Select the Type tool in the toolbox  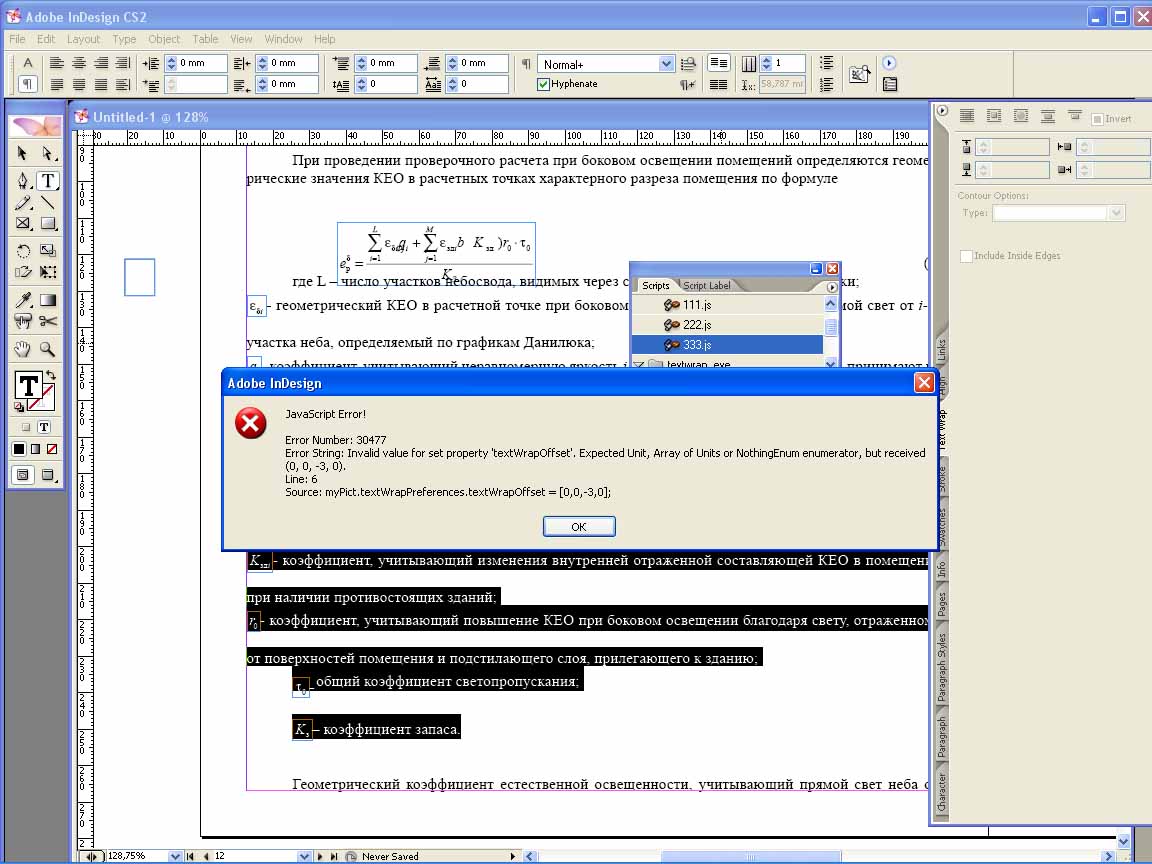(x=48, y=181)
